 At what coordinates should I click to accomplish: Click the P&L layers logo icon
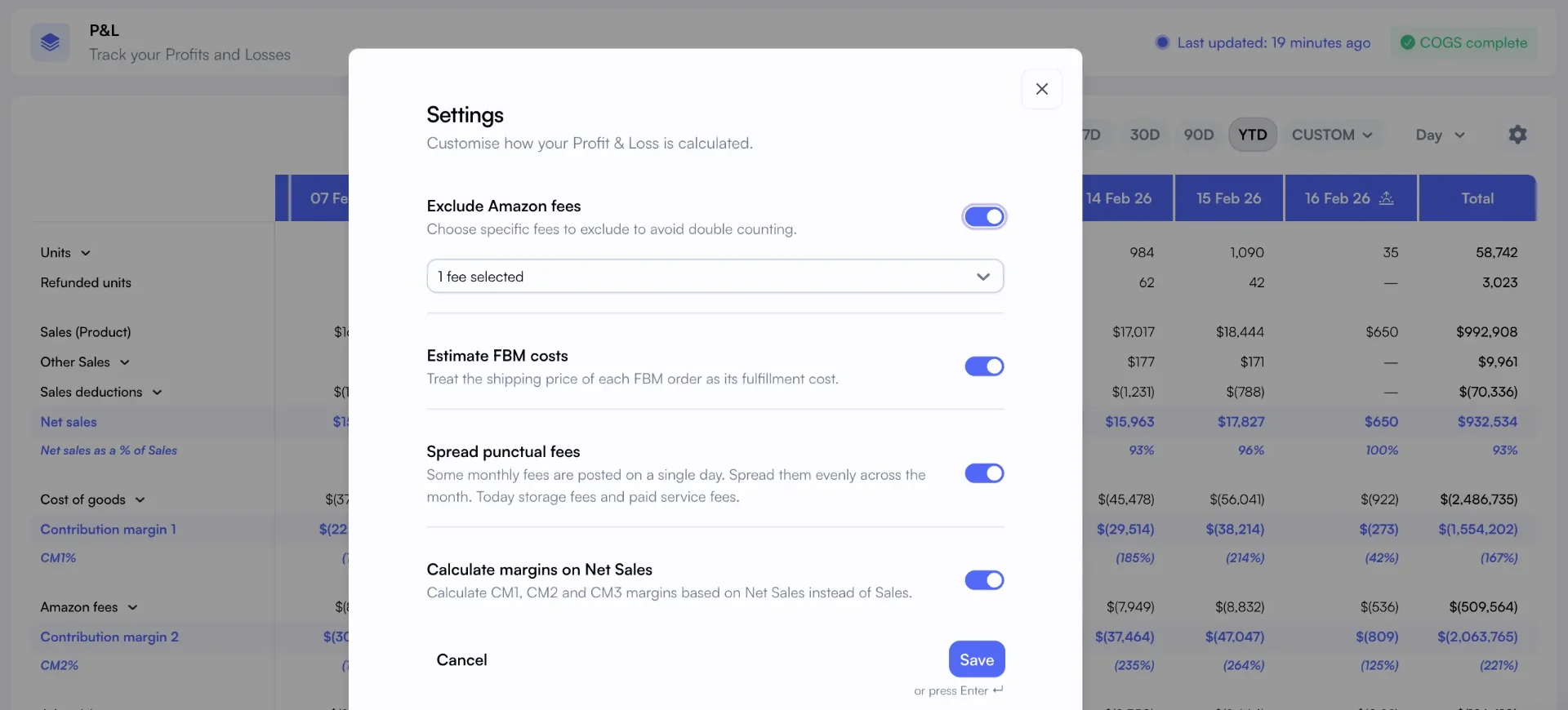[50, 42]
